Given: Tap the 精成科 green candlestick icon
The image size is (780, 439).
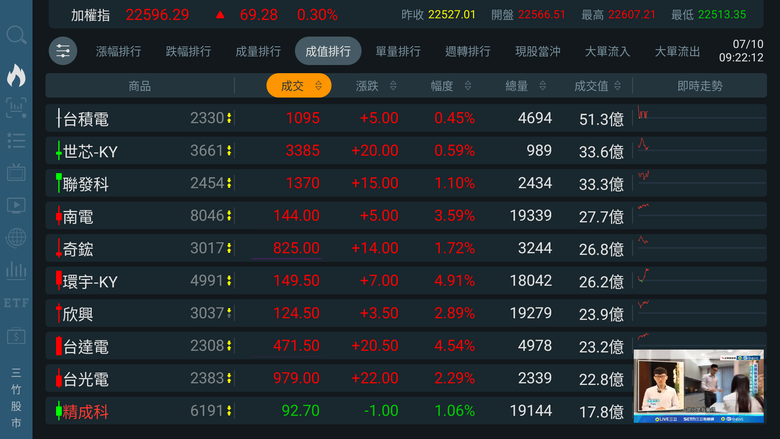Looking at the screenshot, I should point(59,411).
